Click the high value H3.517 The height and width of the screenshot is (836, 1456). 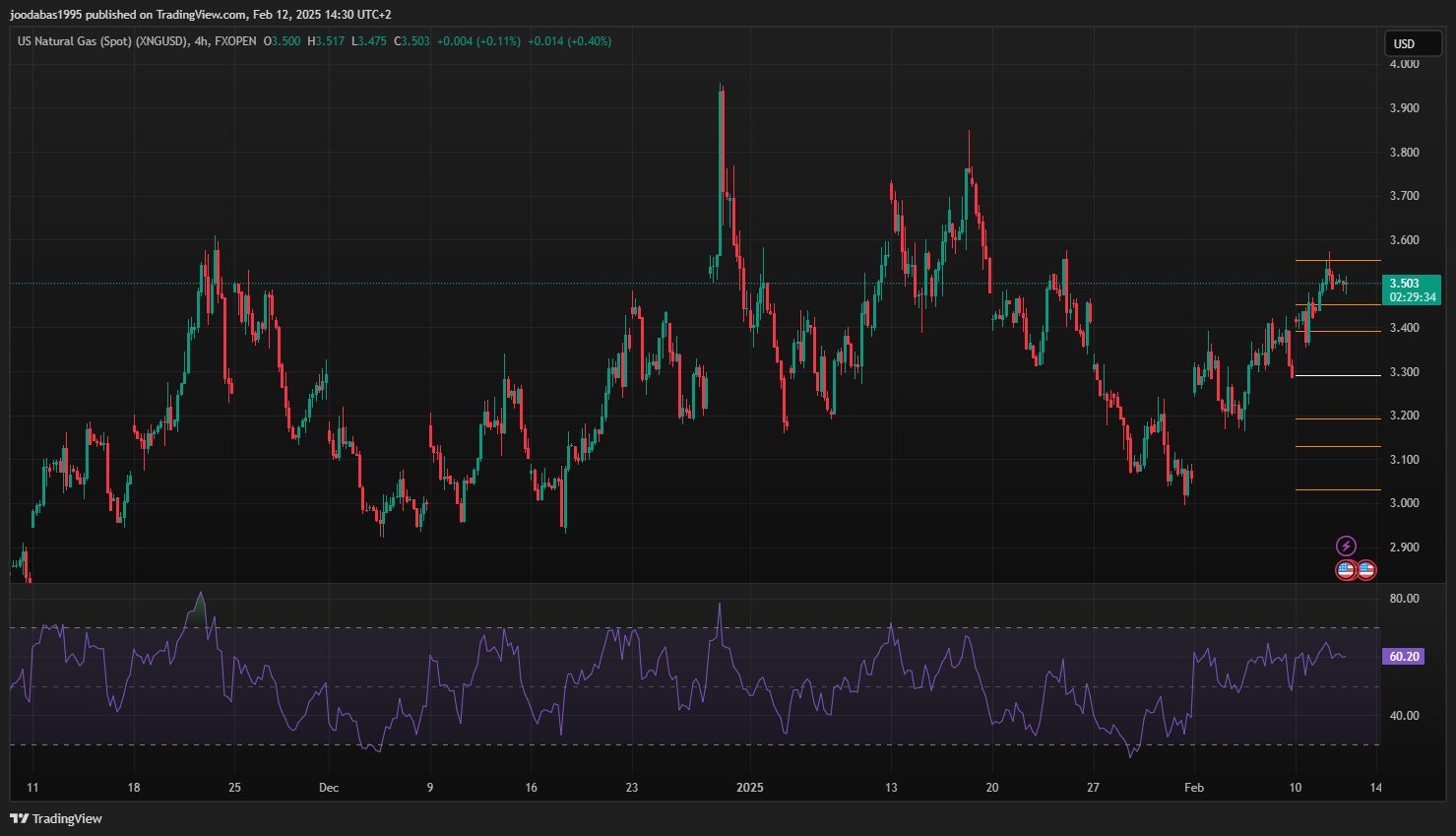click(326, 41)
